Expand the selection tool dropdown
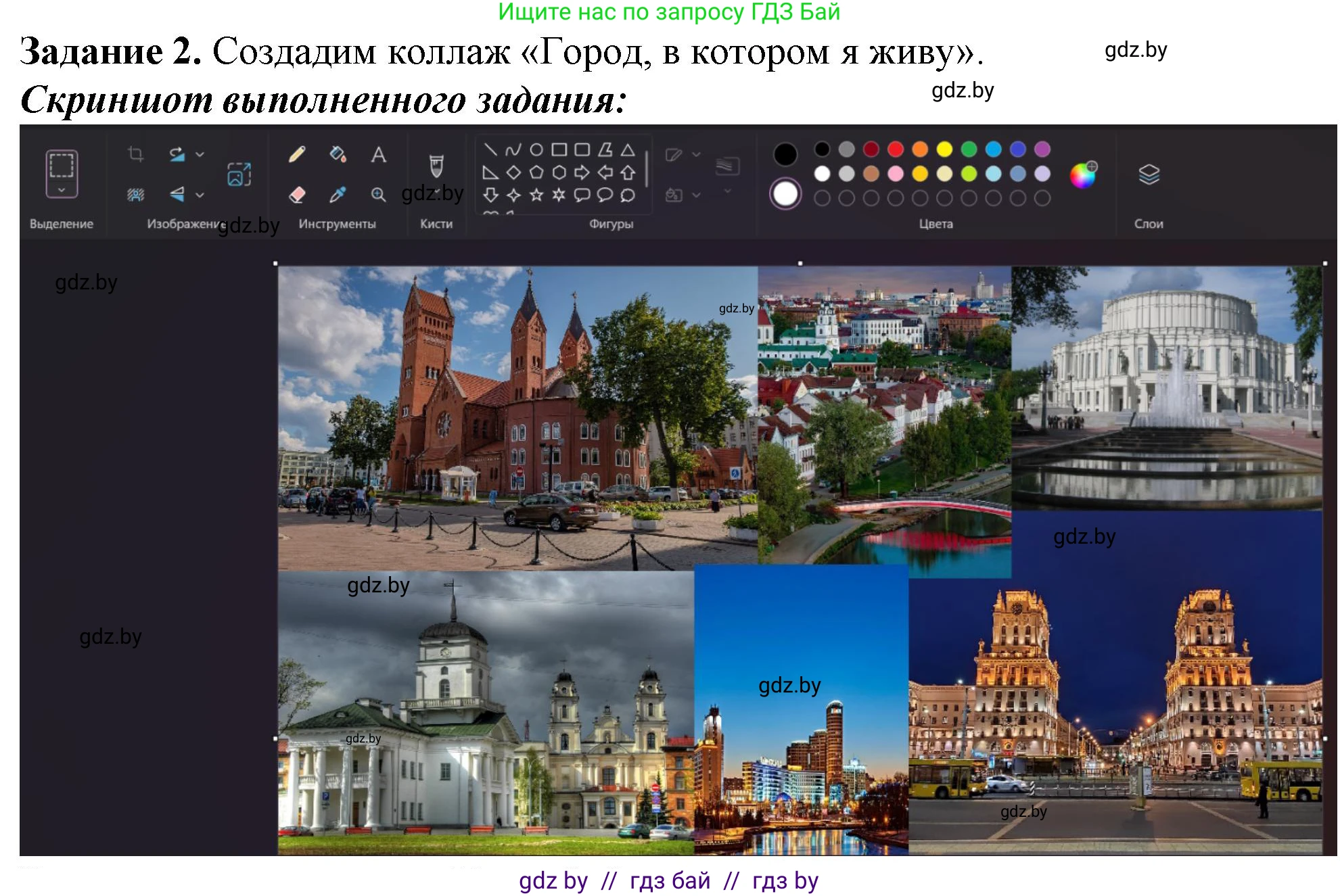 (x=62, y=191)
